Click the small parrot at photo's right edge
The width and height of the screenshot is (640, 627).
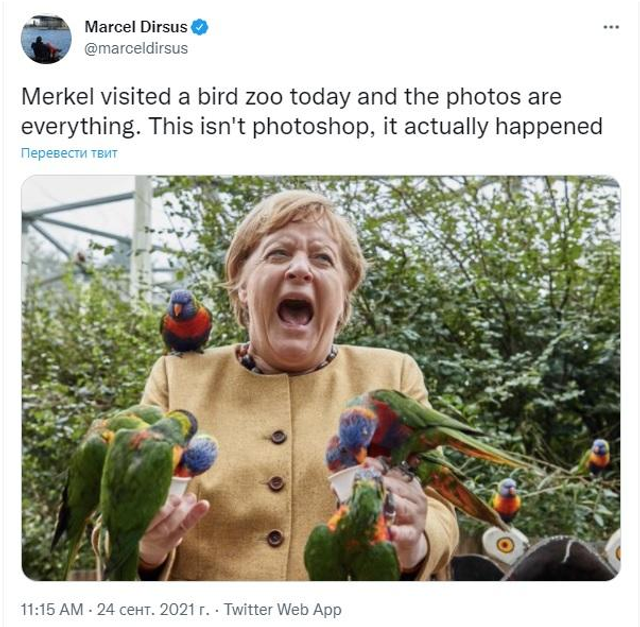point(598,456)
